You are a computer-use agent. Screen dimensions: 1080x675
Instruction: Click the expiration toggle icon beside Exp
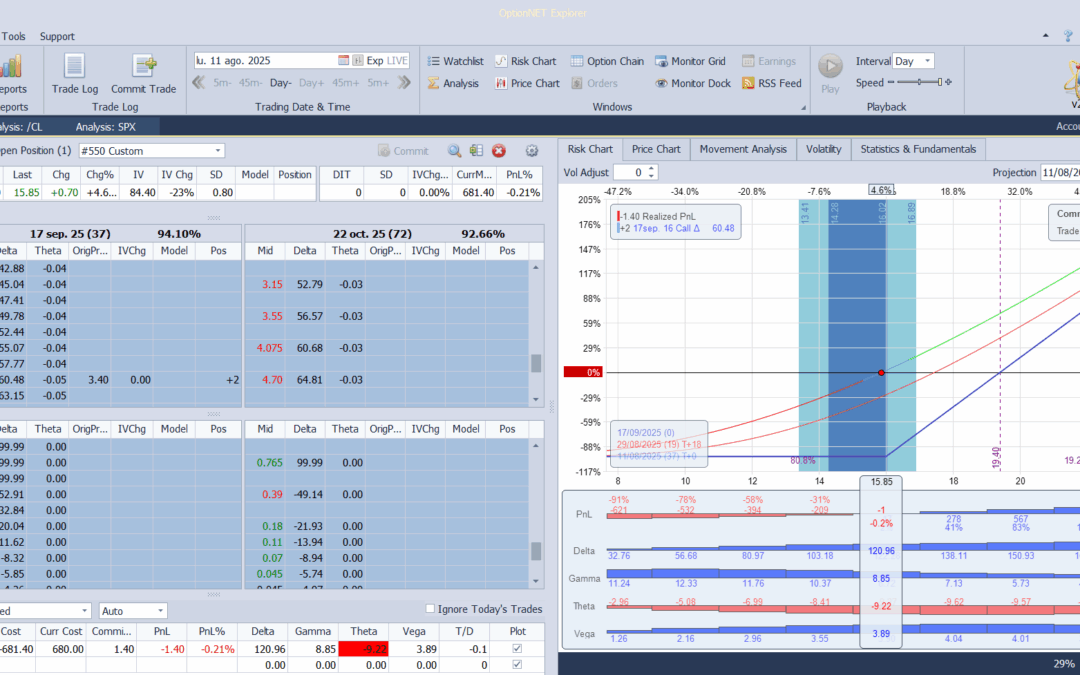[x=357, y=61]
